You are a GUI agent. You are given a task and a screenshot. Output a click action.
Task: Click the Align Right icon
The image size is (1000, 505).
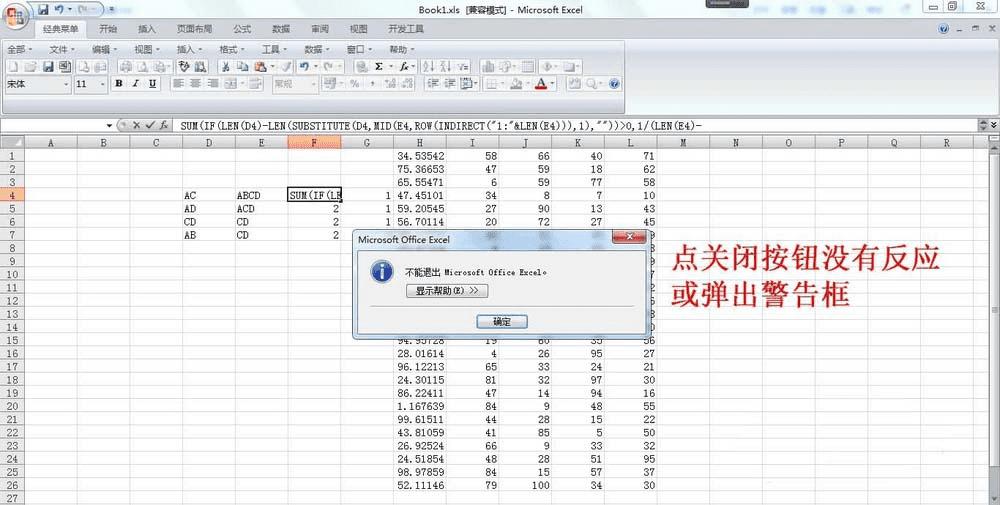212,84
